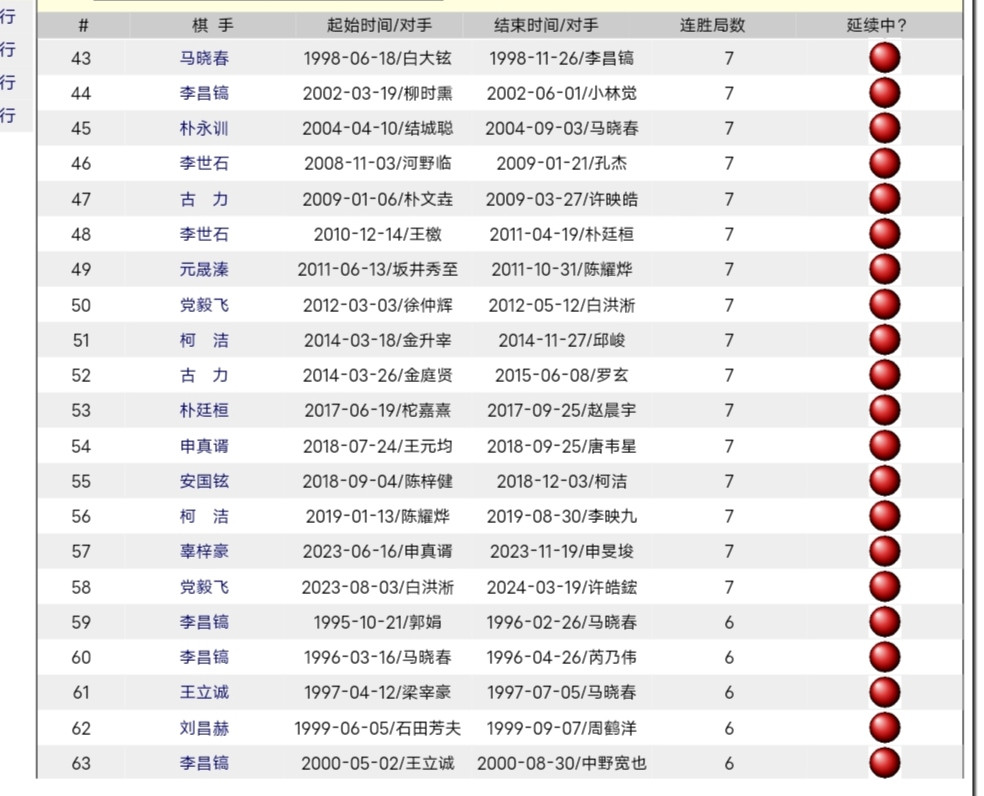This screenshot has height=796, width=984.
Task: Select start cell 2023-06-16/申真谞
Action: [377, 551]
